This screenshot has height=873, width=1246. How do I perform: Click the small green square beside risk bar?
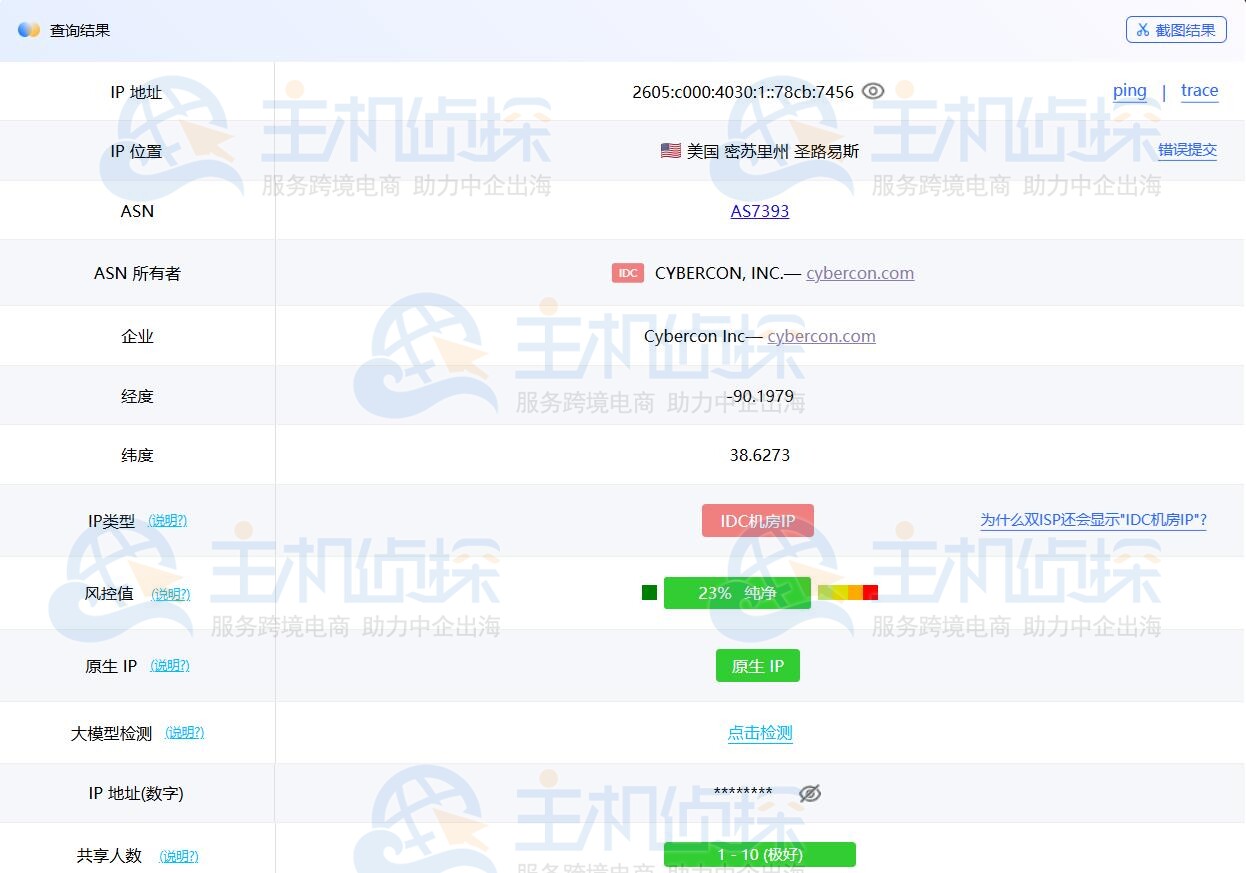click(649, 592)
